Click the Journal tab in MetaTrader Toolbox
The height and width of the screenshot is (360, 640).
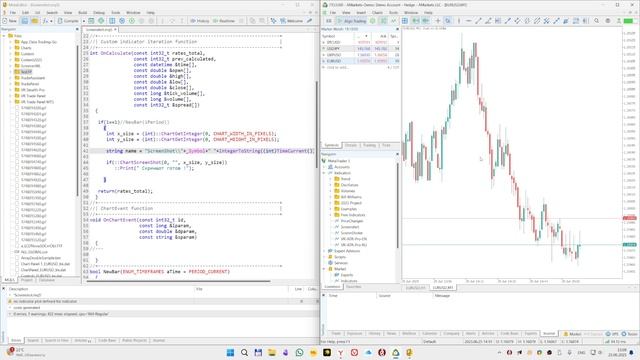coord(549,334)
